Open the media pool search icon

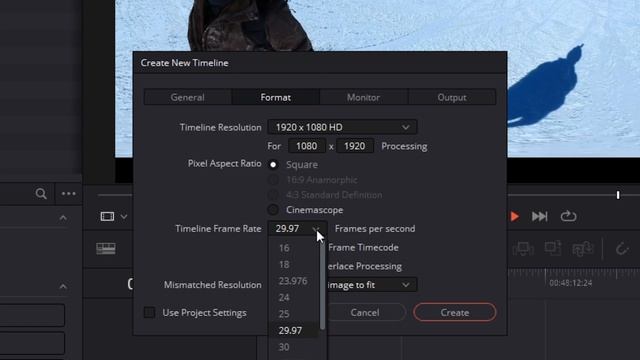(x=41, y=193)
